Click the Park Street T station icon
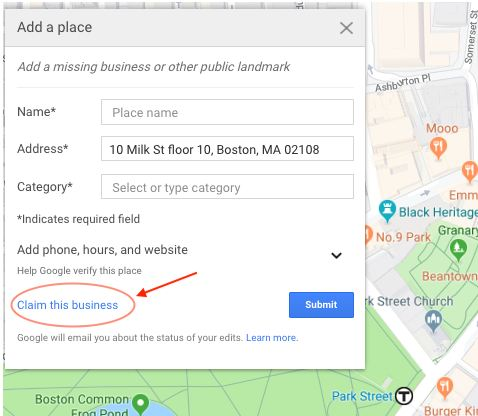Screen dimensions: 478x416 click(404, 396)
